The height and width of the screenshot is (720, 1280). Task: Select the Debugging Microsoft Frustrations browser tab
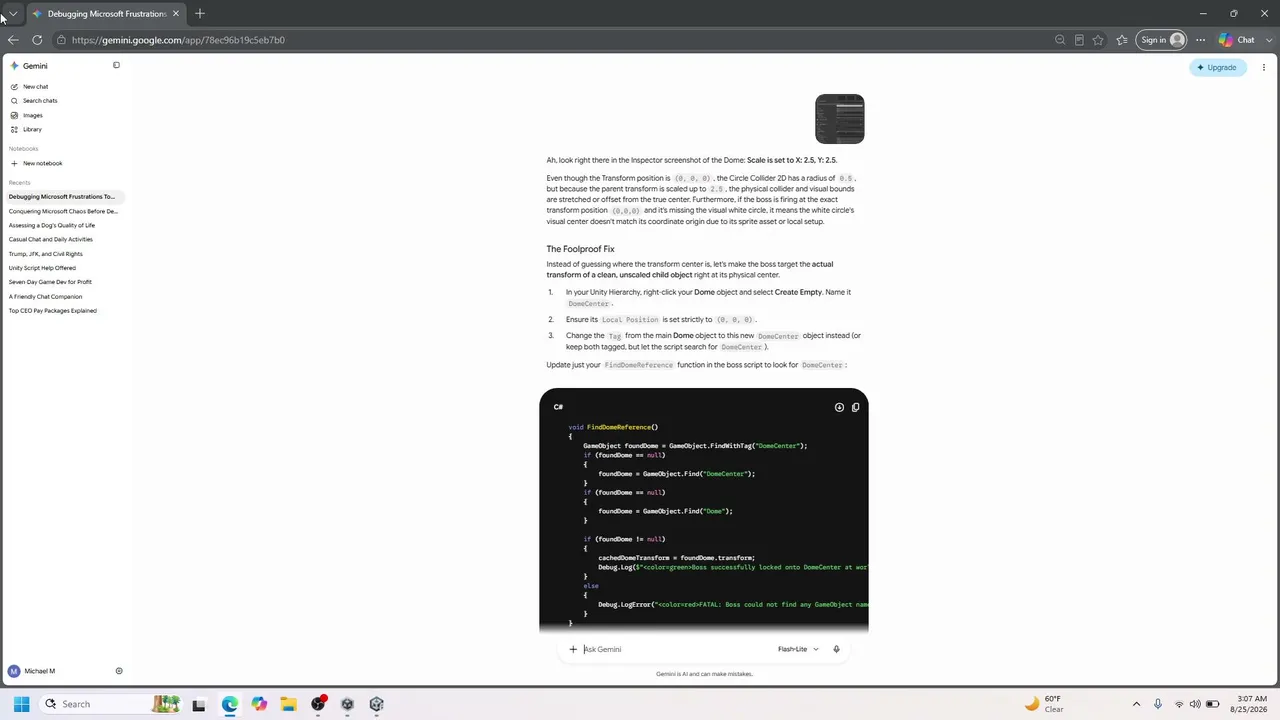point(106,13)
